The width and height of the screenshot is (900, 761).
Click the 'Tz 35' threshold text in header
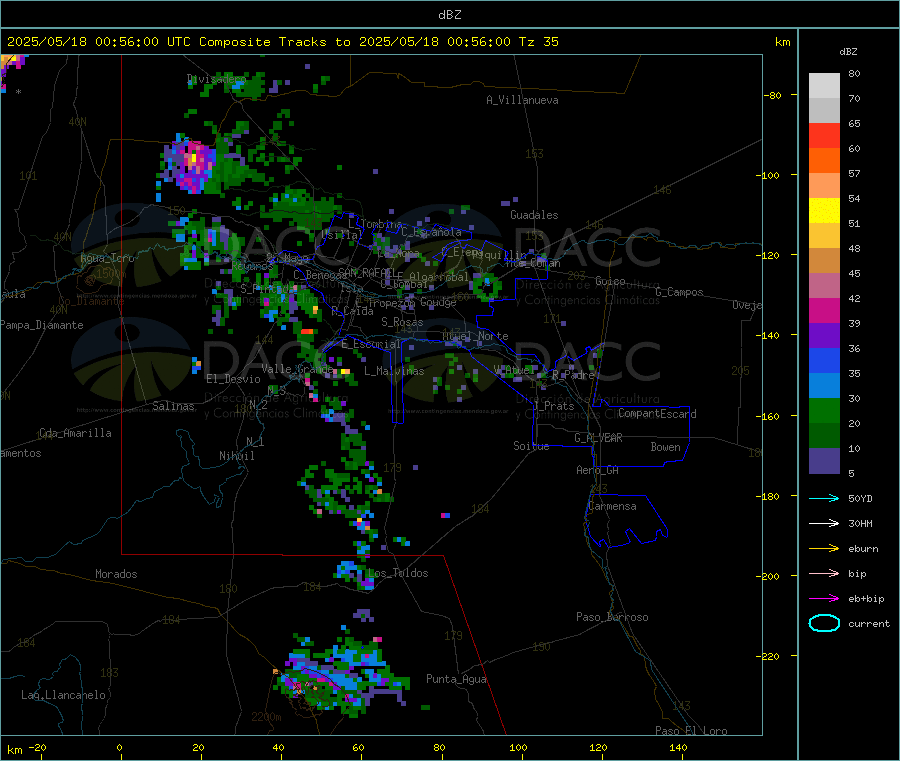538,42
